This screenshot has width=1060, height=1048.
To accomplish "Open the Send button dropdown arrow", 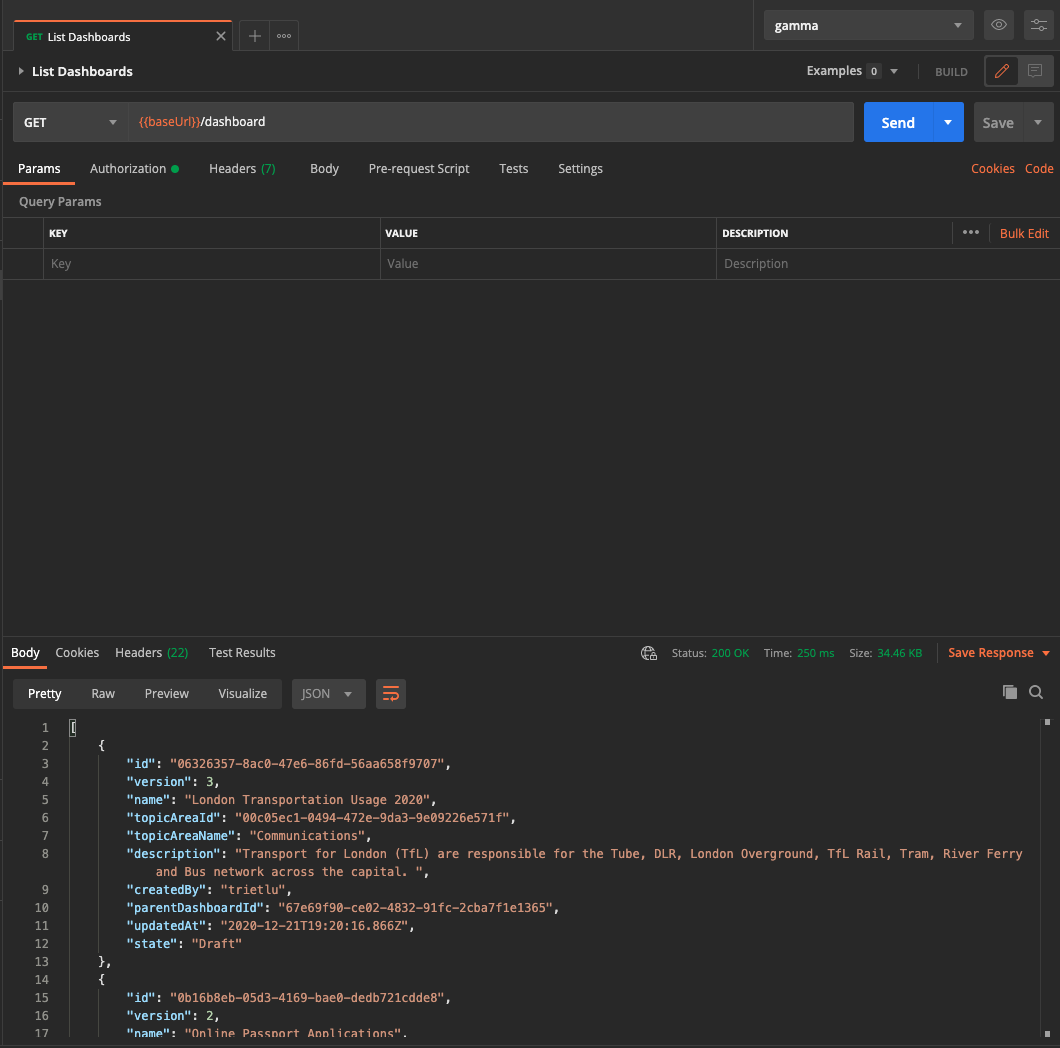I will point(948,122).
